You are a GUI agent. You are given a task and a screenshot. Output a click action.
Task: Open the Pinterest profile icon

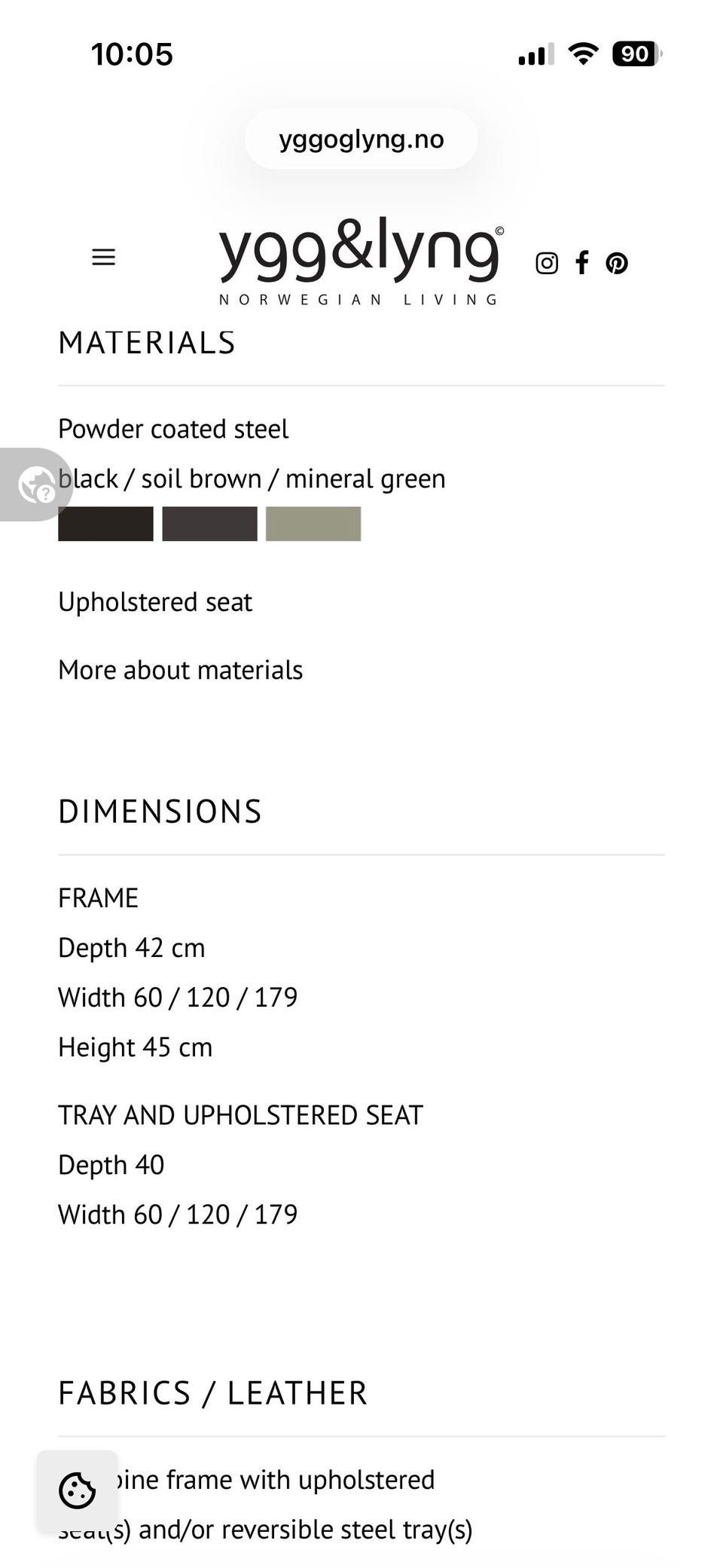tap(617, 263)
